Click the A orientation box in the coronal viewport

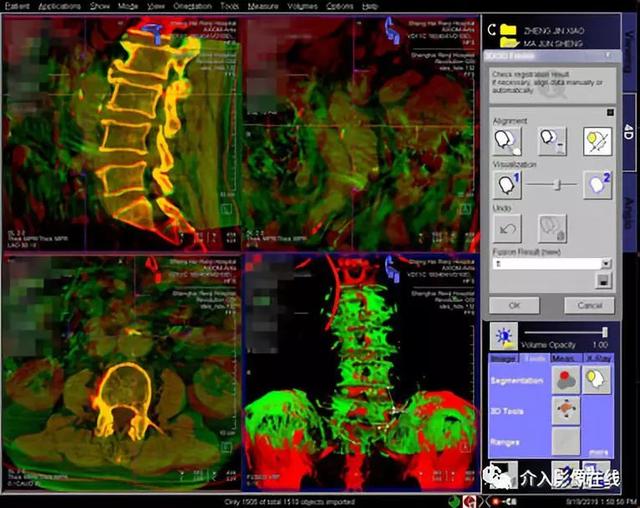(x=464, y=209)
